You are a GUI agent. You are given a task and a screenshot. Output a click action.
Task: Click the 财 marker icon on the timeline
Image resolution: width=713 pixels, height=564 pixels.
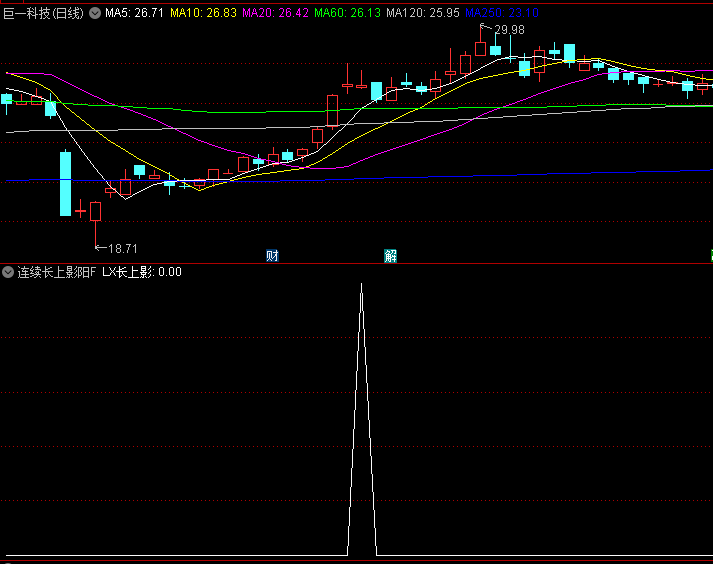[272, 256]
